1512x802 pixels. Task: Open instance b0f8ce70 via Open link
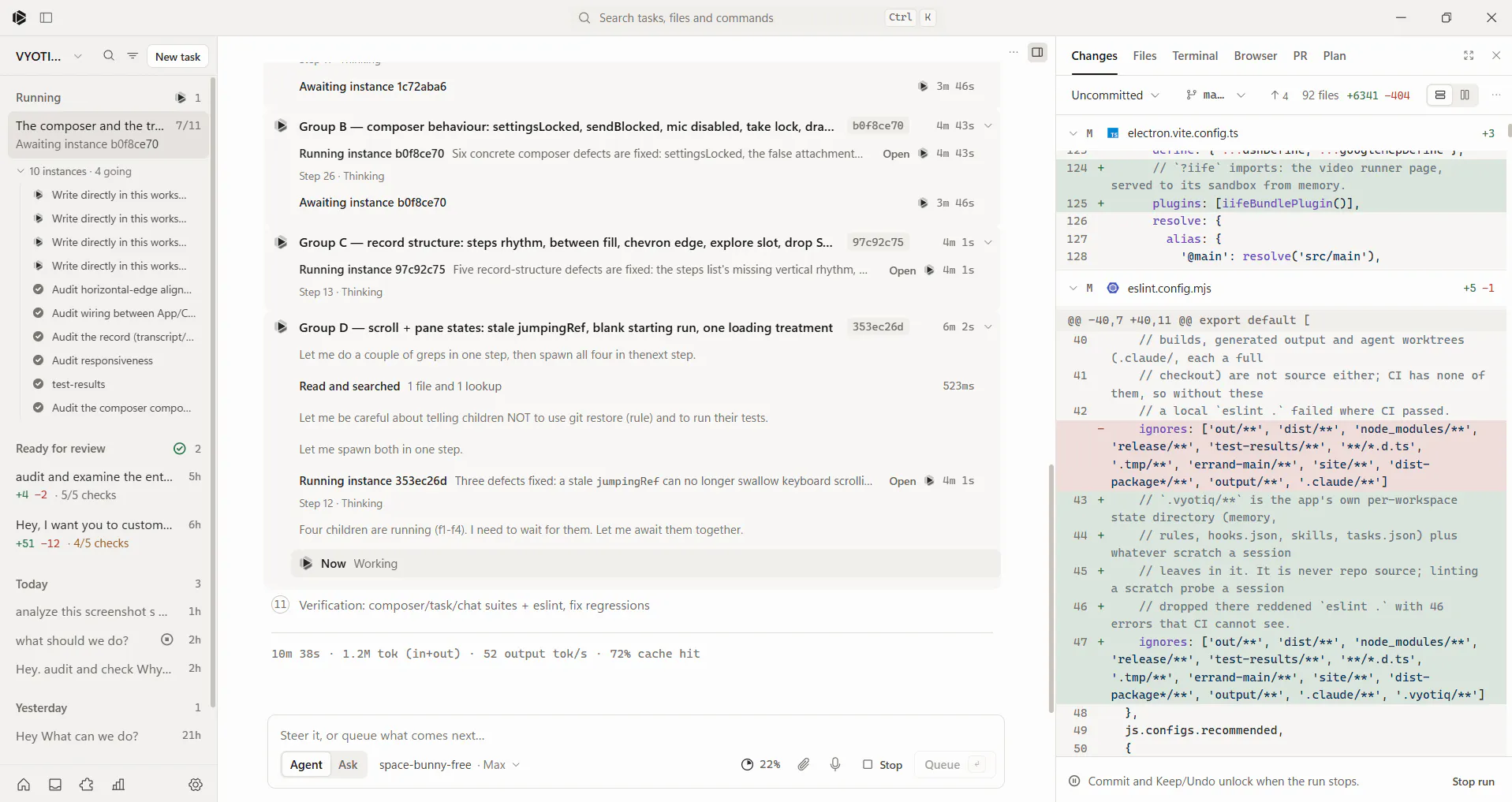(x=896, y=154)
